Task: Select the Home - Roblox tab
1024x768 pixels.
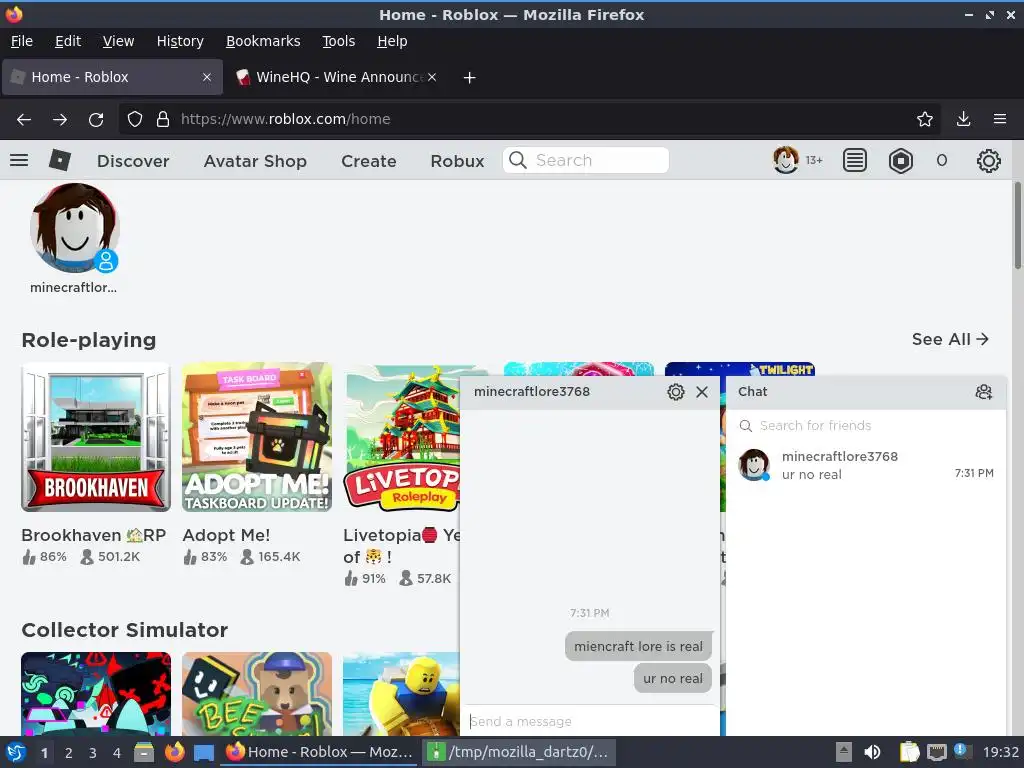Action: pos(112,77)
